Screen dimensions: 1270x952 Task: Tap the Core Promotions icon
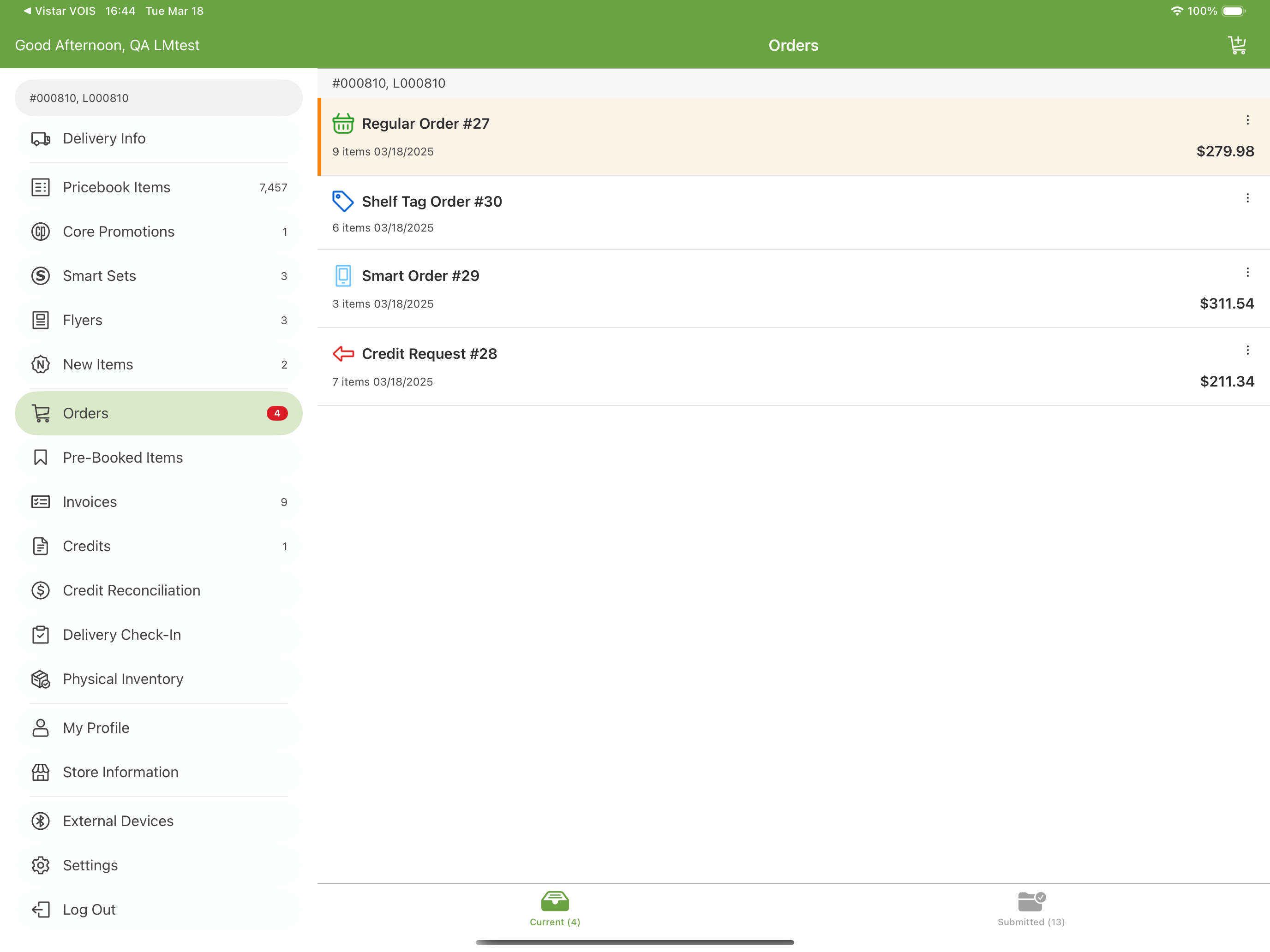(x=40, y=231)
